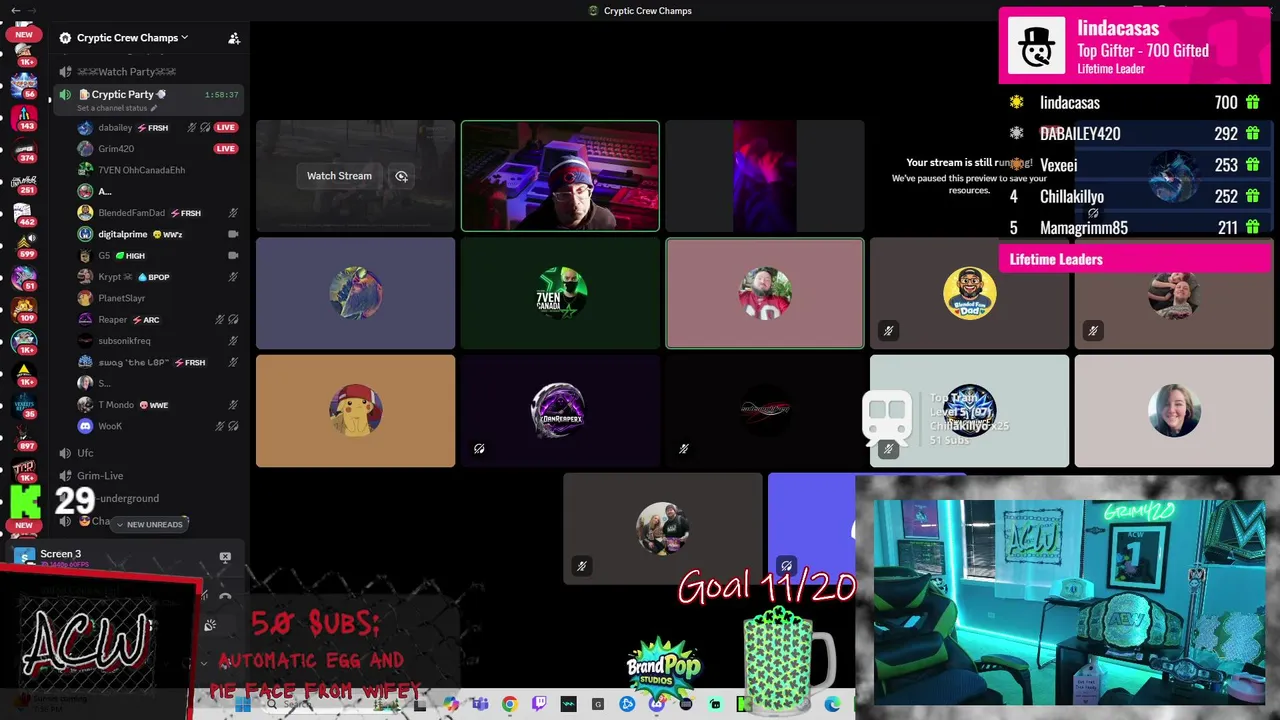This screenshot has height=720, width=1280.
Task: Open the Blended Fam Dad avatar tile
Action: tap(969, 293)
